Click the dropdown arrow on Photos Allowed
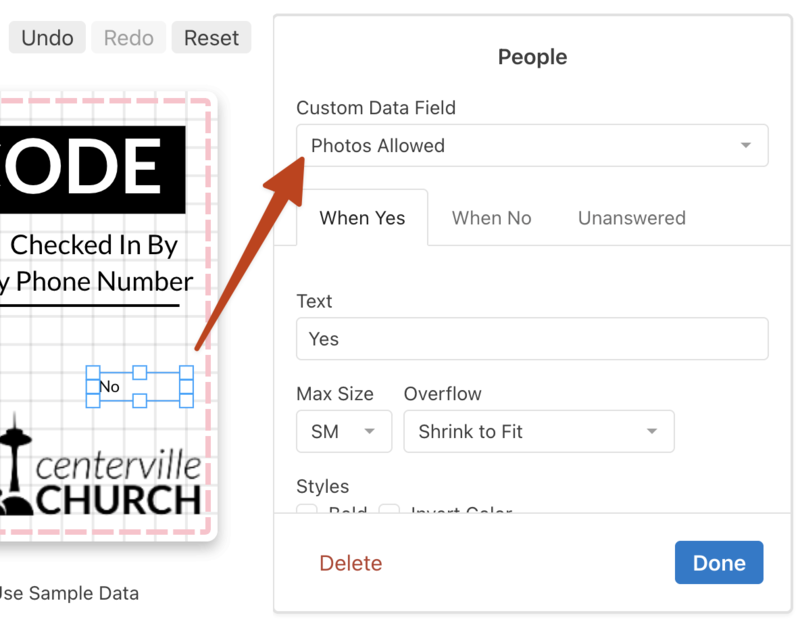 click(x=745, y=146)
